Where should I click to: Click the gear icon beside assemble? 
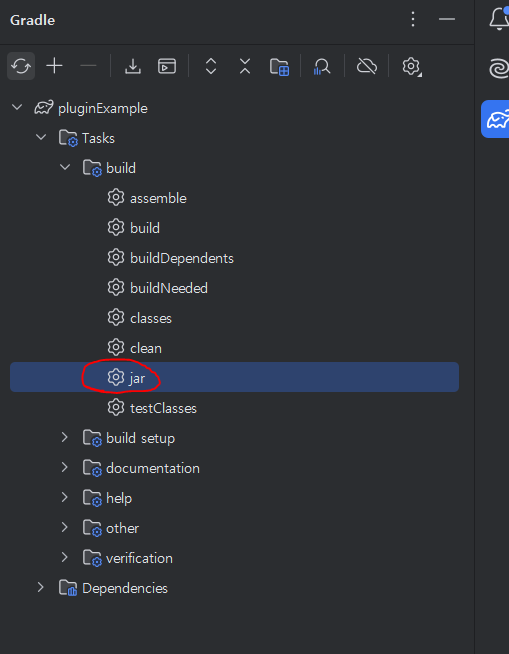coord(116,197)
